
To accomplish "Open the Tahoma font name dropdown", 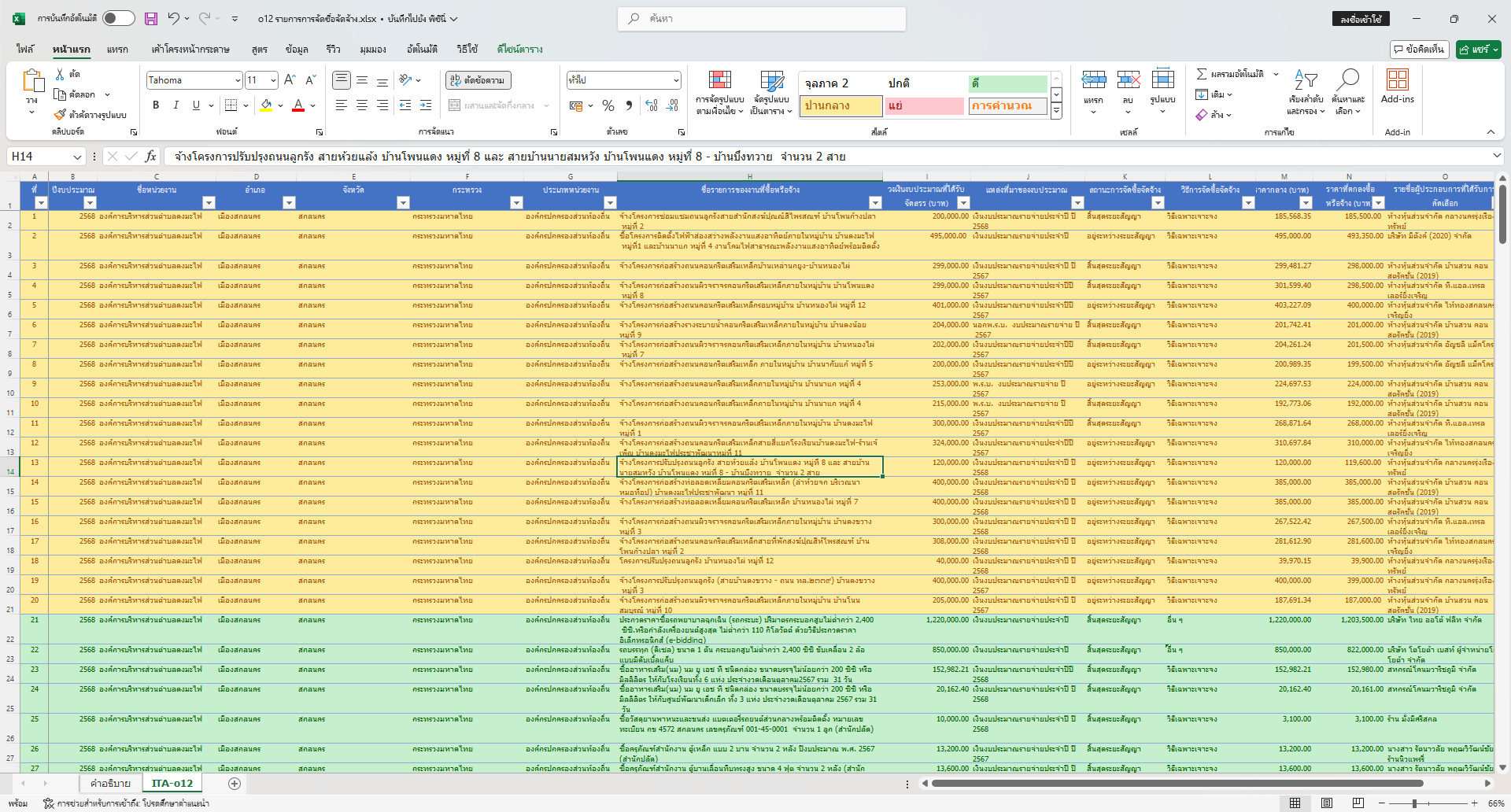I will (x=237, y=80).
